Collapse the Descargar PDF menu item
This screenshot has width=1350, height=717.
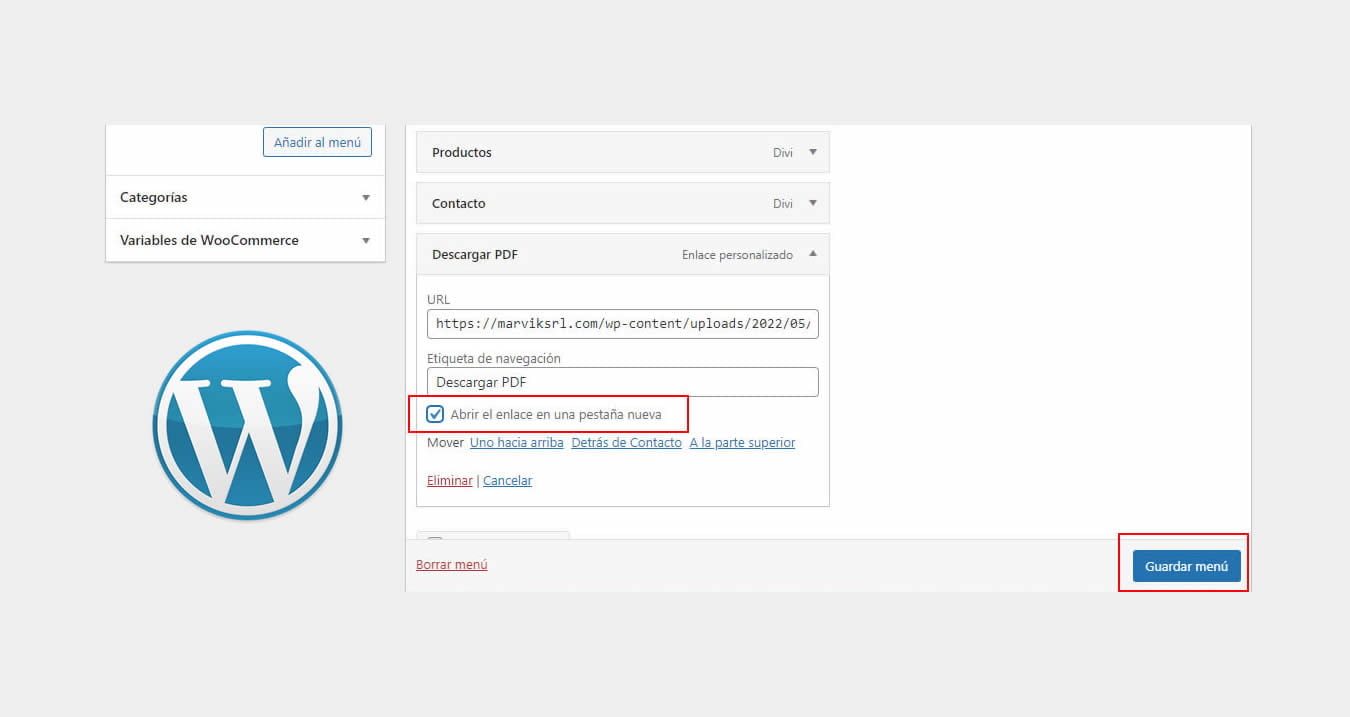(813, 254)
